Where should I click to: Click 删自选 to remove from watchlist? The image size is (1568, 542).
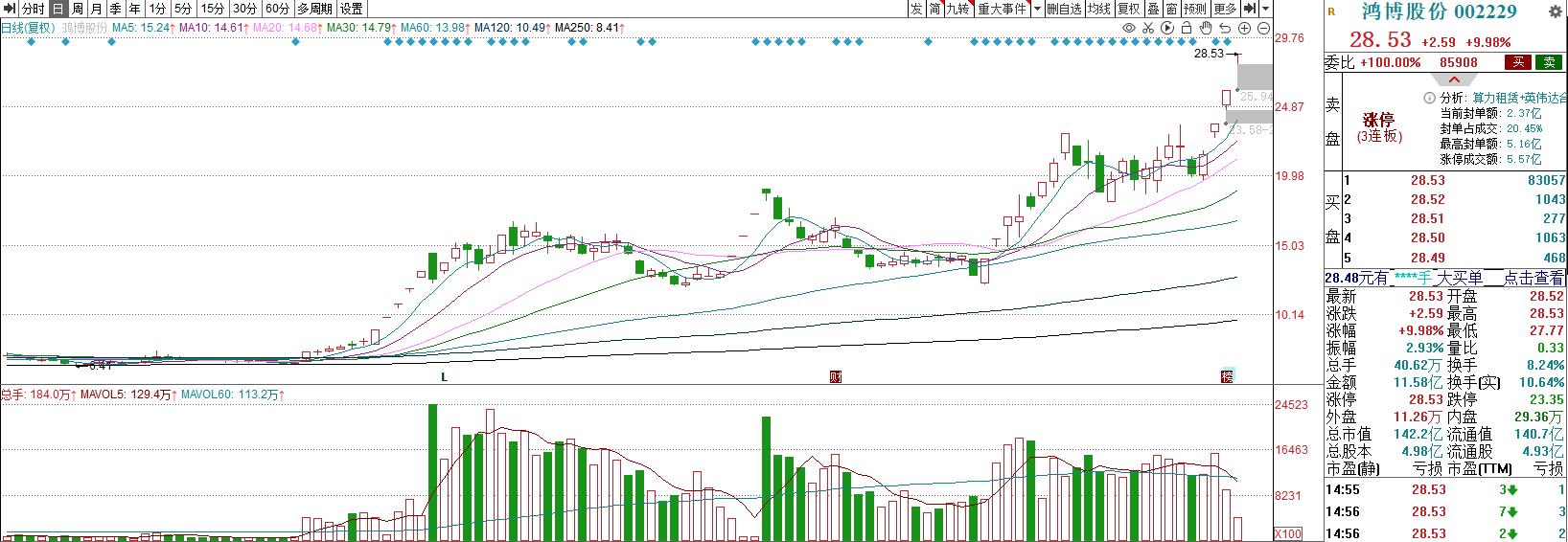click(1064, 9)
